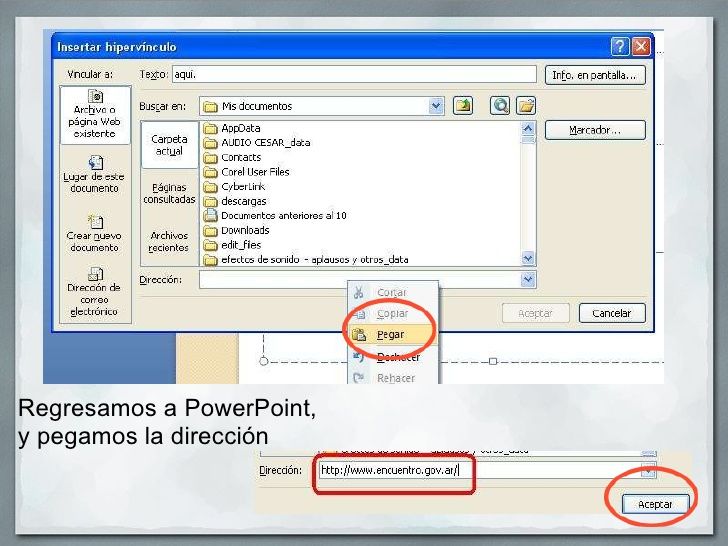Open the AppData folder
This screenshot has height=546, width=728.
[x=232, y=128]
